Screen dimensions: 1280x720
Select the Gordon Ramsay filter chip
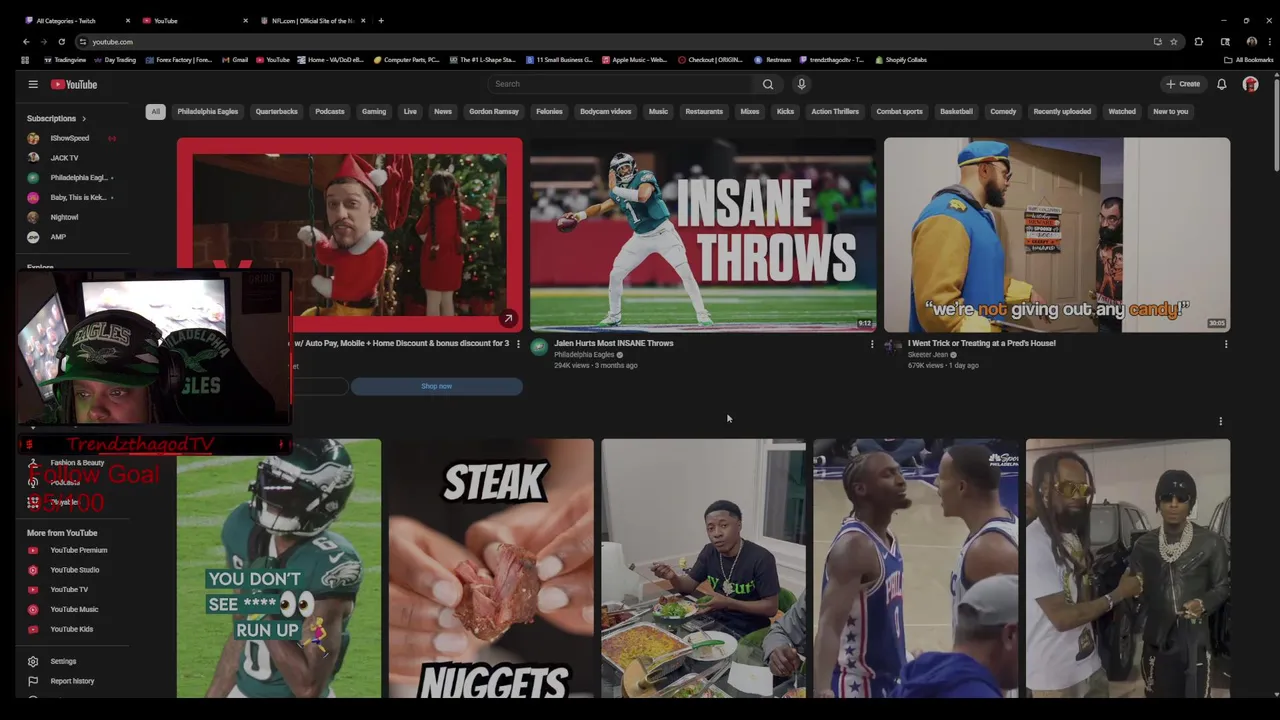[494, 112]
